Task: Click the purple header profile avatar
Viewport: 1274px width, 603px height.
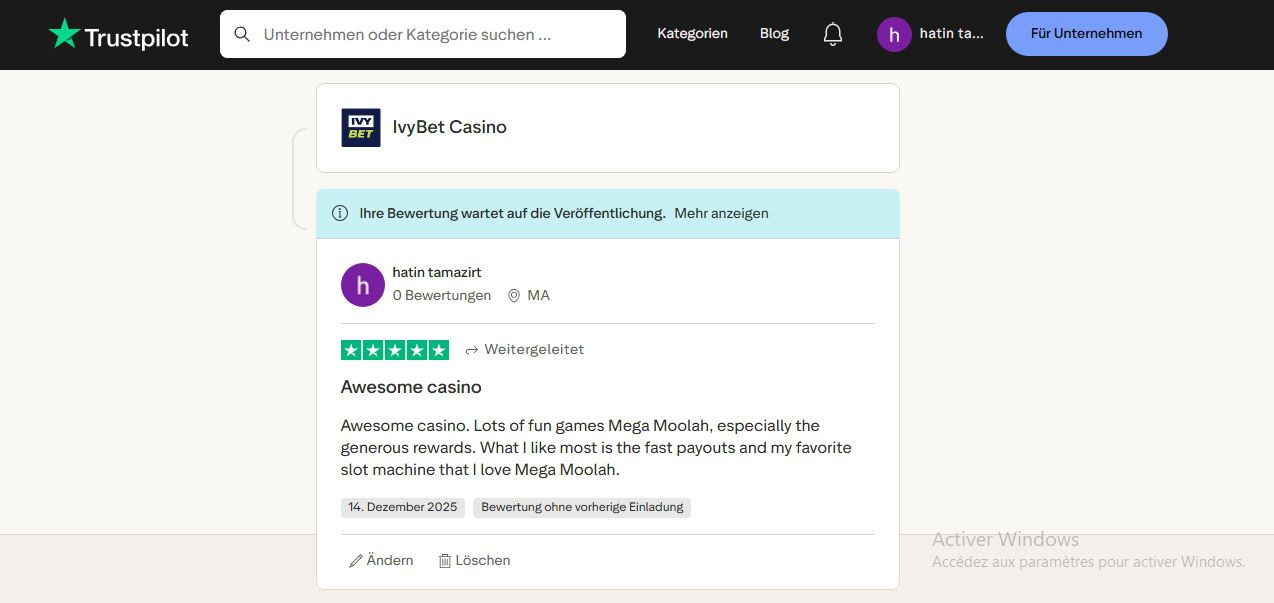Action: click(894, 34)
